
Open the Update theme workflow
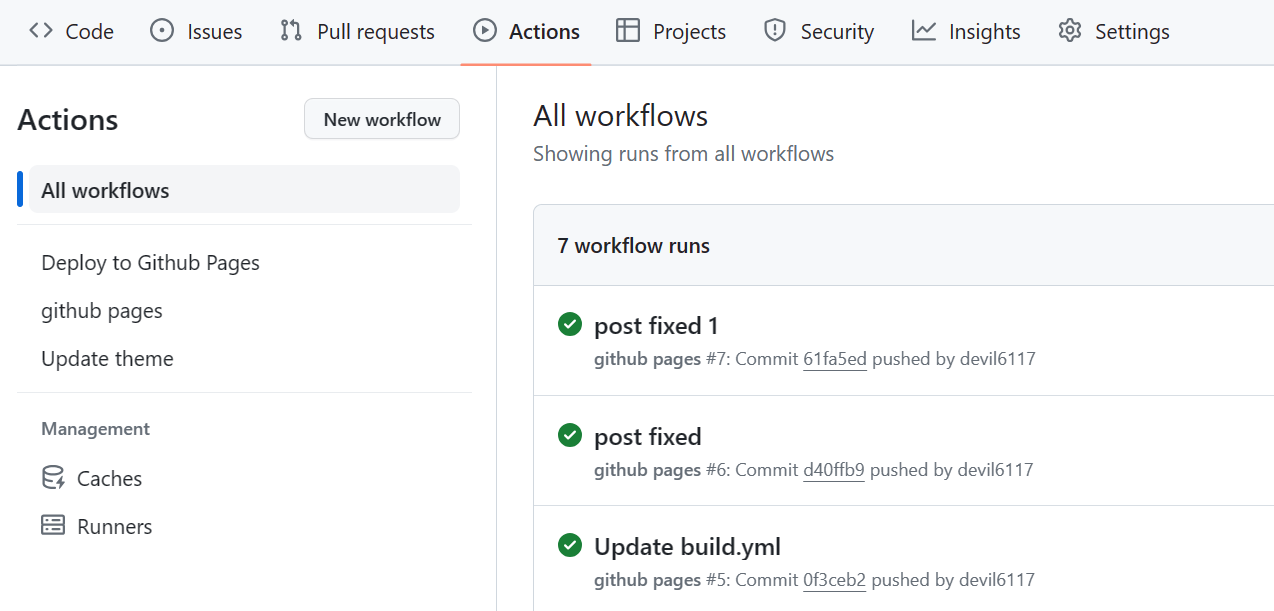coord(107,359)
